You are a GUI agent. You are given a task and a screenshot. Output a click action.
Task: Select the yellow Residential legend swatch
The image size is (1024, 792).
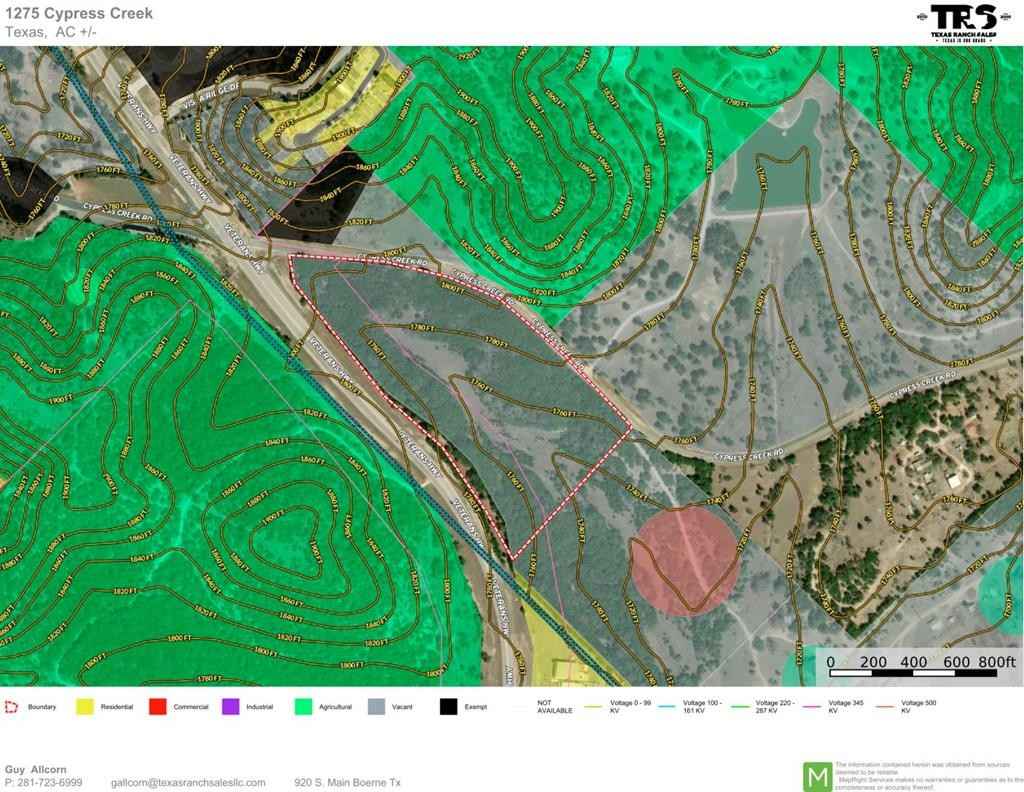click(83, 707)
